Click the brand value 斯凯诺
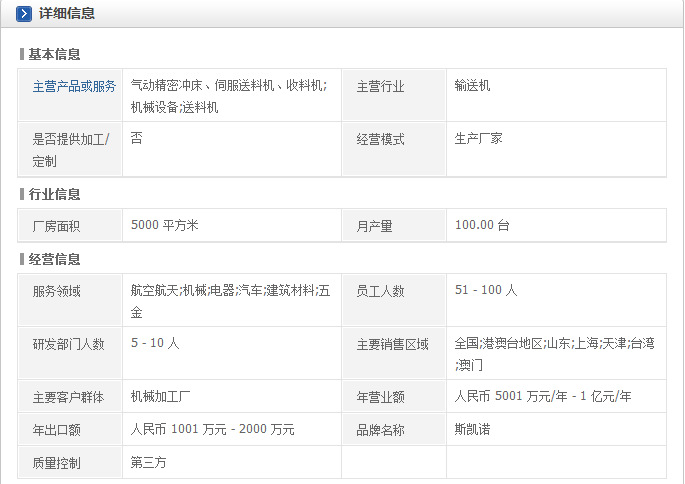 tap(472, 429)
